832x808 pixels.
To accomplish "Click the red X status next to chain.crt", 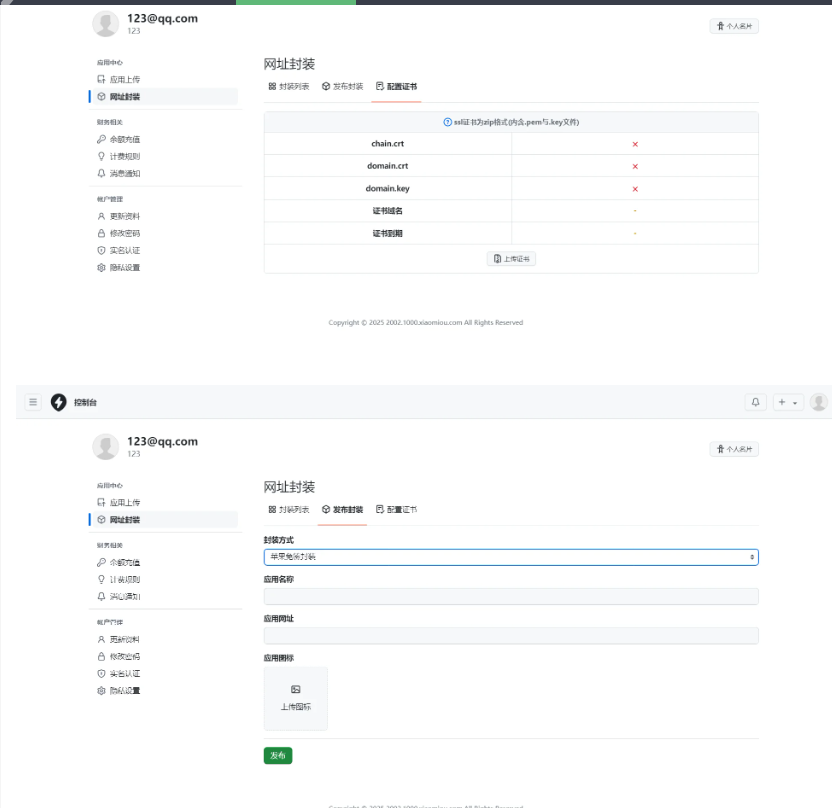I will (x=635, y=144).
